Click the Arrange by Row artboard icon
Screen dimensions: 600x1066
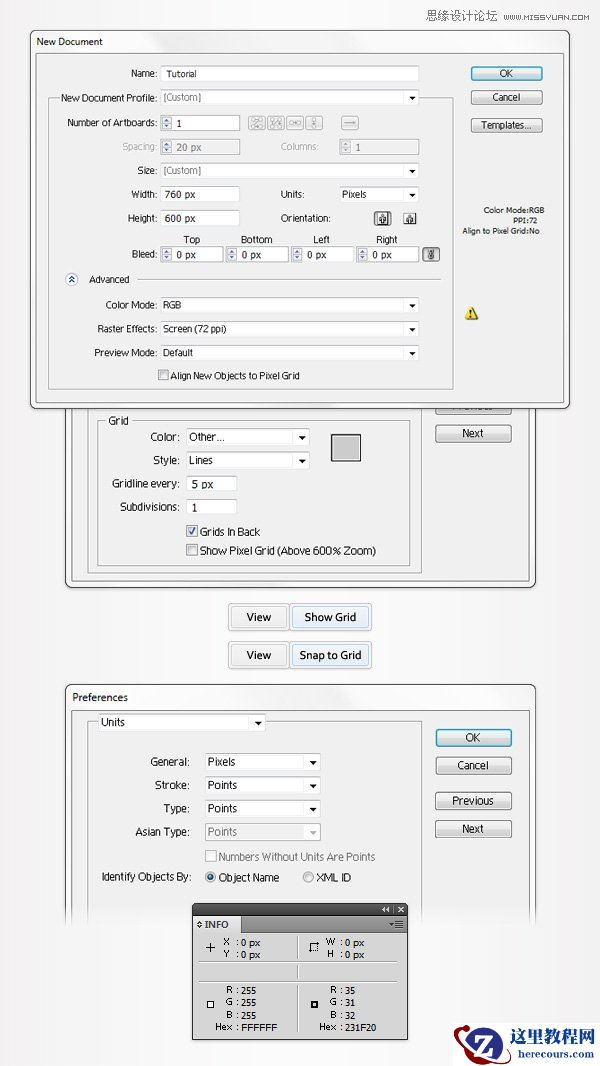[x=294, y=123]
